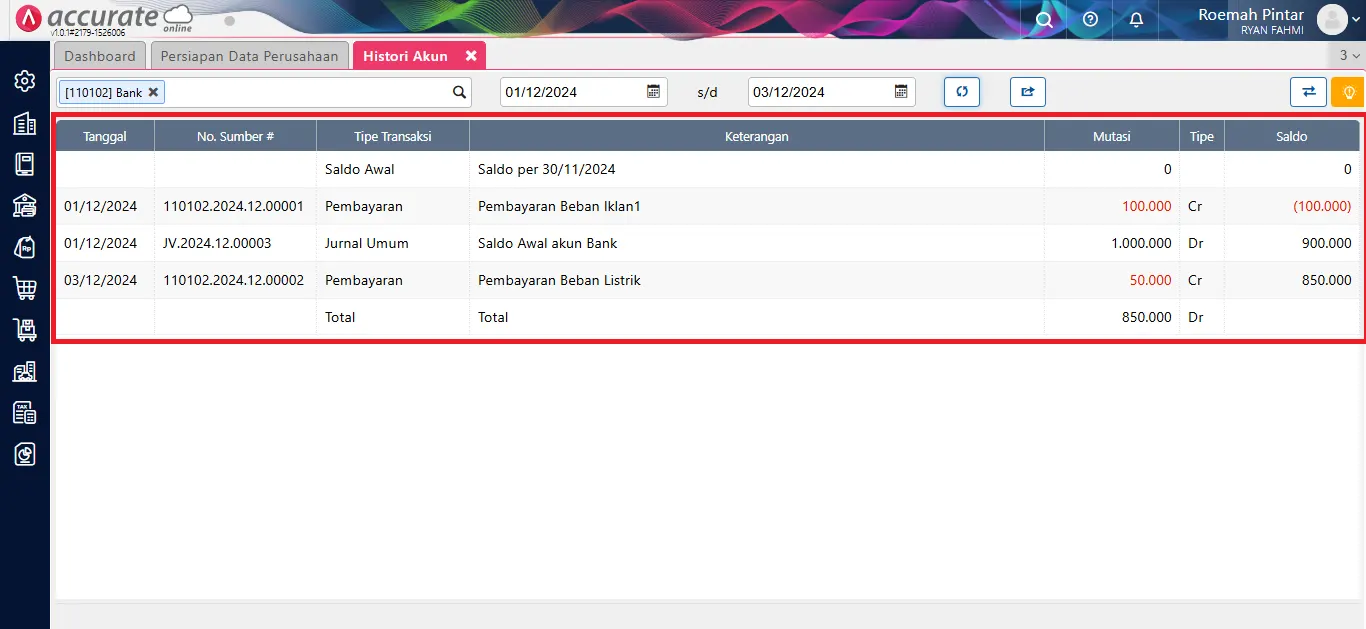Open the Settings gear in sidebar
This screenshot has height=629, width=1366.
[25, 81]
